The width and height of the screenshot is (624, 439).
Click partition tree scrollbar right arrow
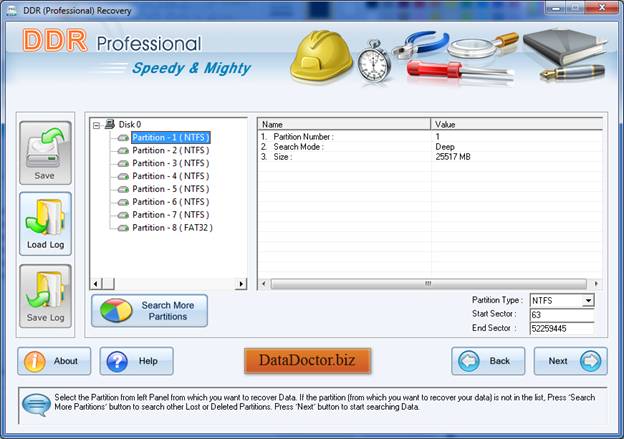(241, 284)
